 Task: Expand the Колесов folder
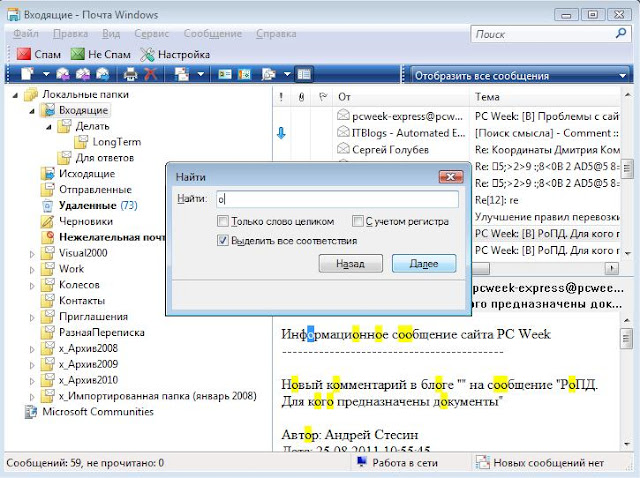pyautogui.click(x=32, y=285)
